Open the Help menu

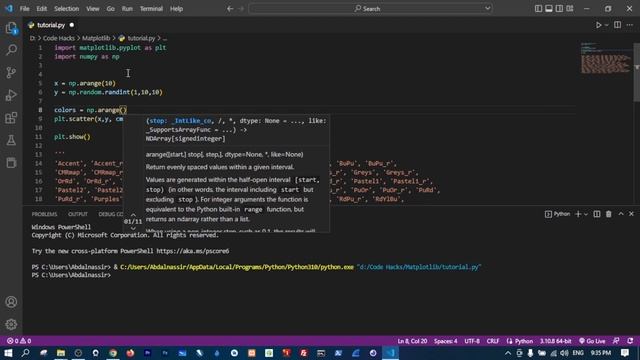click(176, 9)
